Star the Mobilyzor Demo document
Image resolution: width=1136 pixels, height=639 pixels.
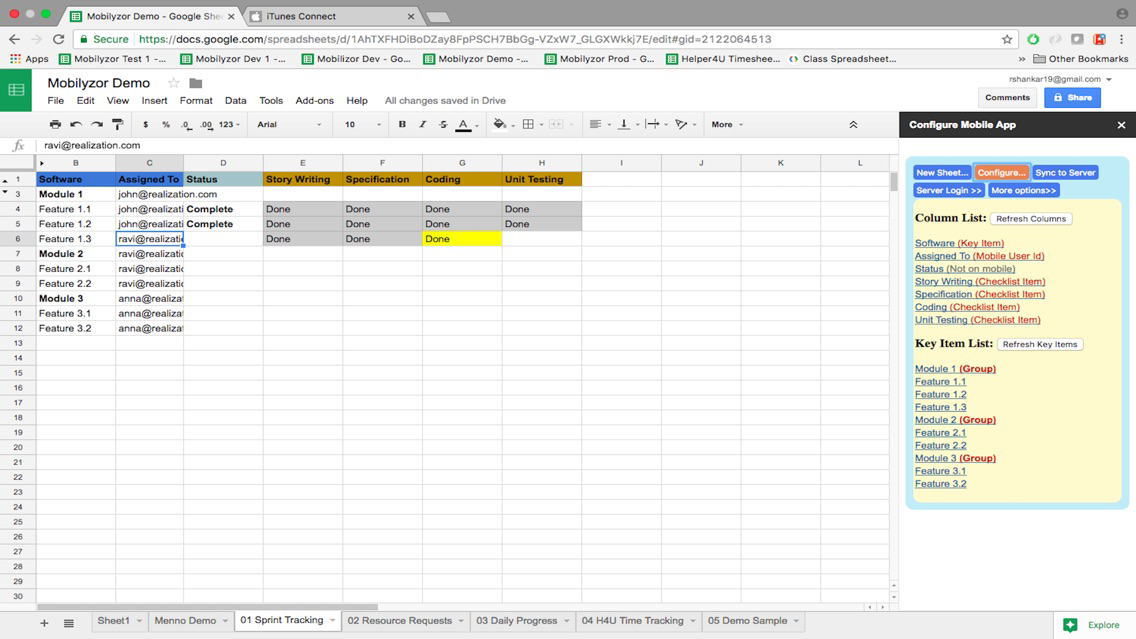point(173,83)
